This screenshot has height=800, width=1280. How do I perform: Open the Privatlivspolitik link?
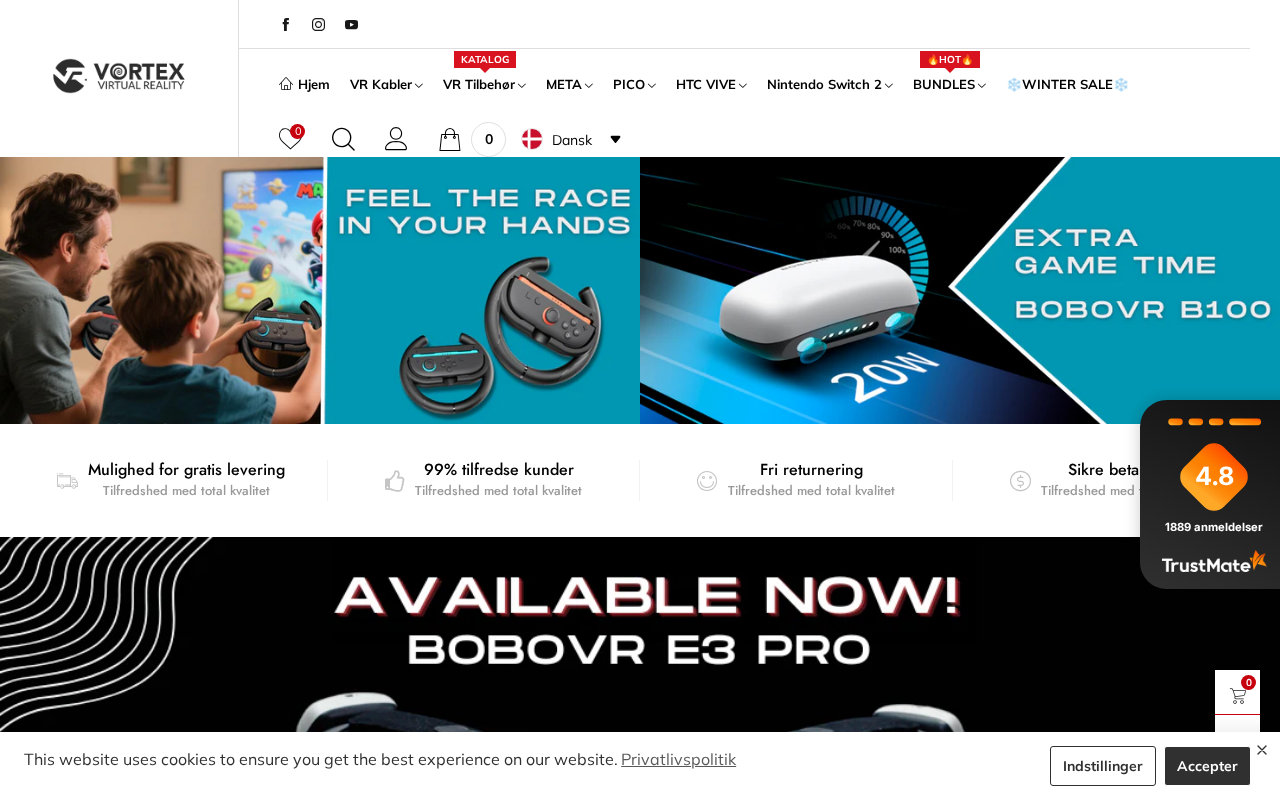(678, 759)
